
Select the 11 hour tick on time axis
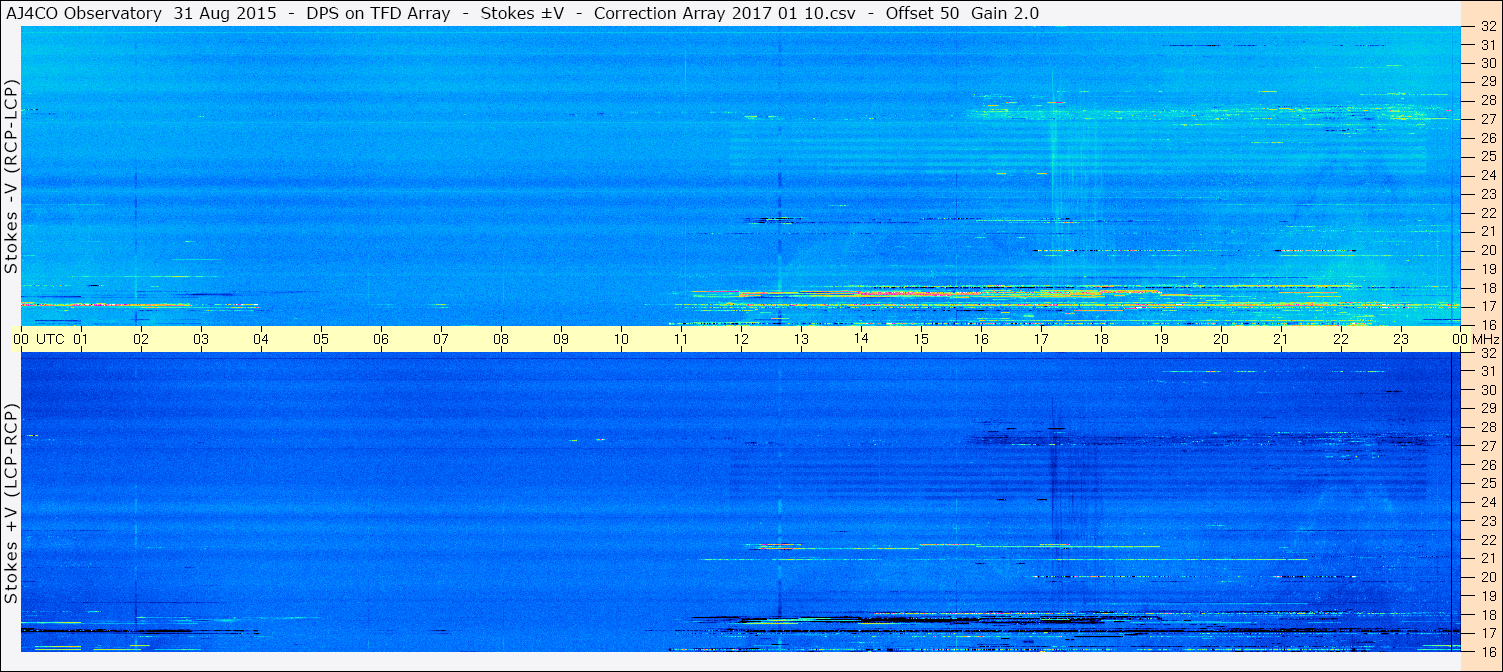tap(681, 339)
